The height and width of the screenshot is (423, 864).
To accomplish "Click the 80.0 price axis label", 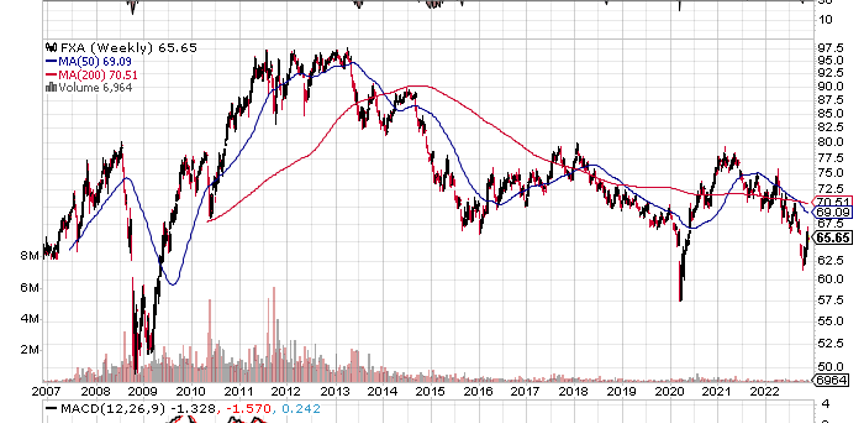I will (x=830, y=142).
